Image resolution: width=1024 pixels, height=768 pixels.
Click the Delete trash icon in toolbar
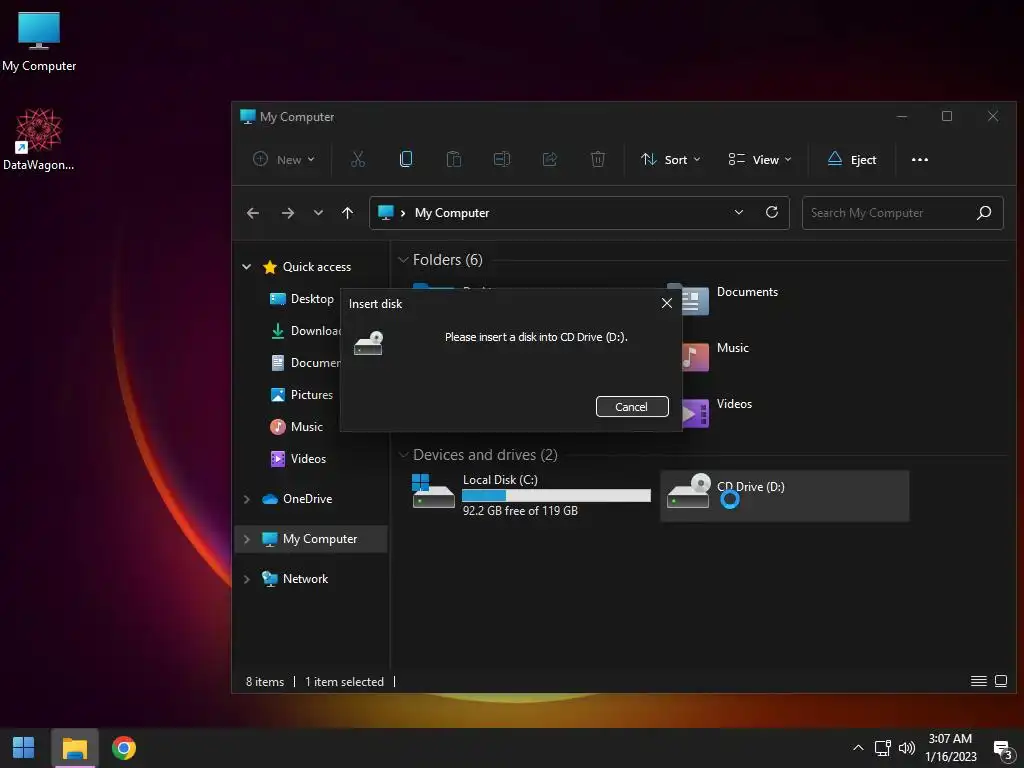(598, 159)
